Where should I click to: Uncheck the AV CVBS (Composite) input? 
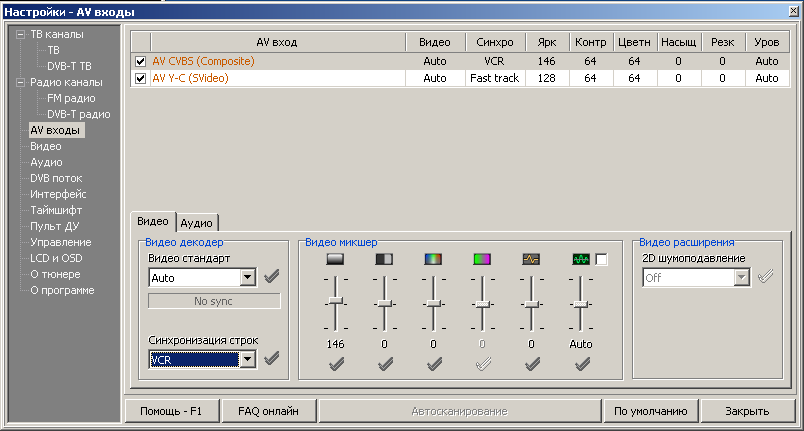click(x=141, y=61)
